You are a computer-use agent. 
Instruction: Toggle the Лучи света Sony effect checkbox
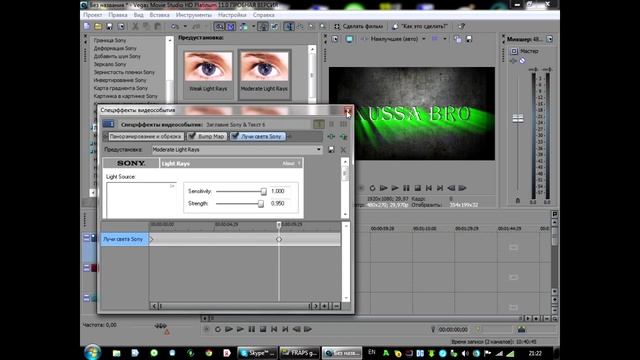click(235, 136)
